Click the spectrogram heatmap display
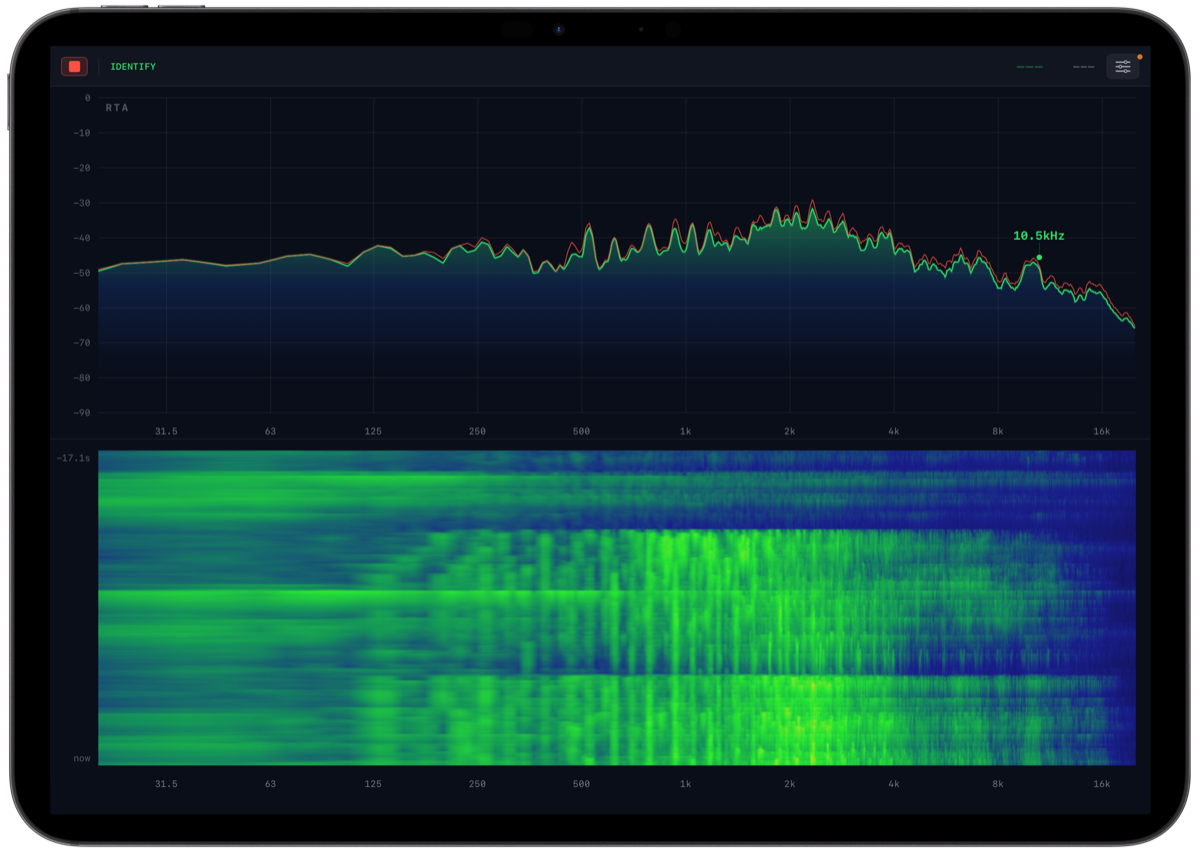This screenshot has width=1200, height=854. pos(617,608)
